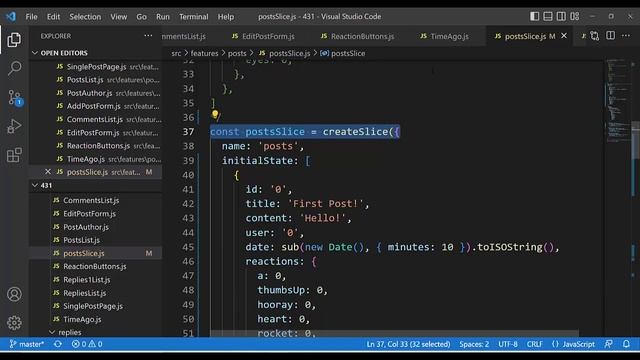Split the editor right
Viewport: 640px width, 360px height.
click(x=610, y=36)
